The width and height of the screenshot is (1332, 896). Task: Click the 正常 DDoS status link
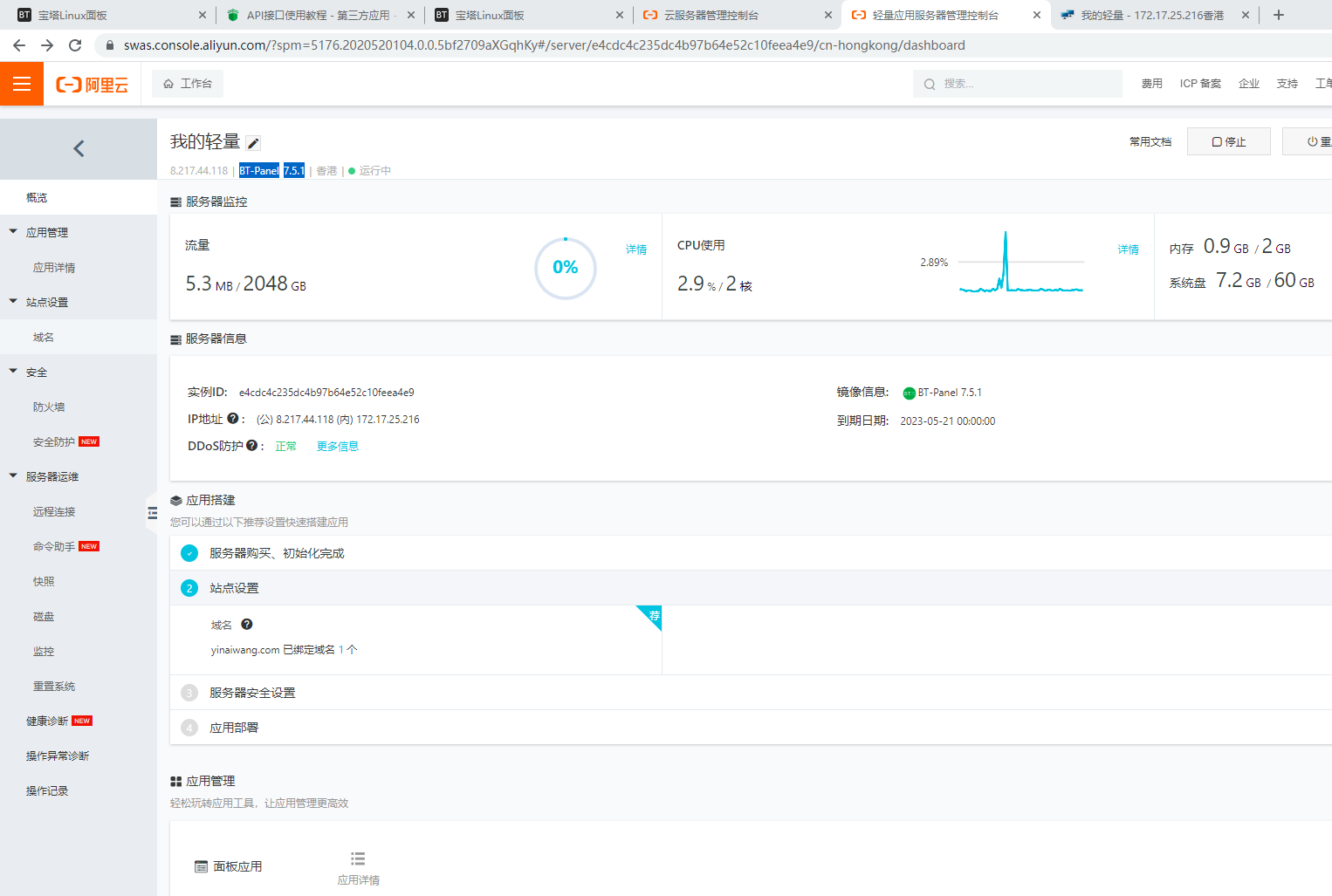(x=286, y=446)
